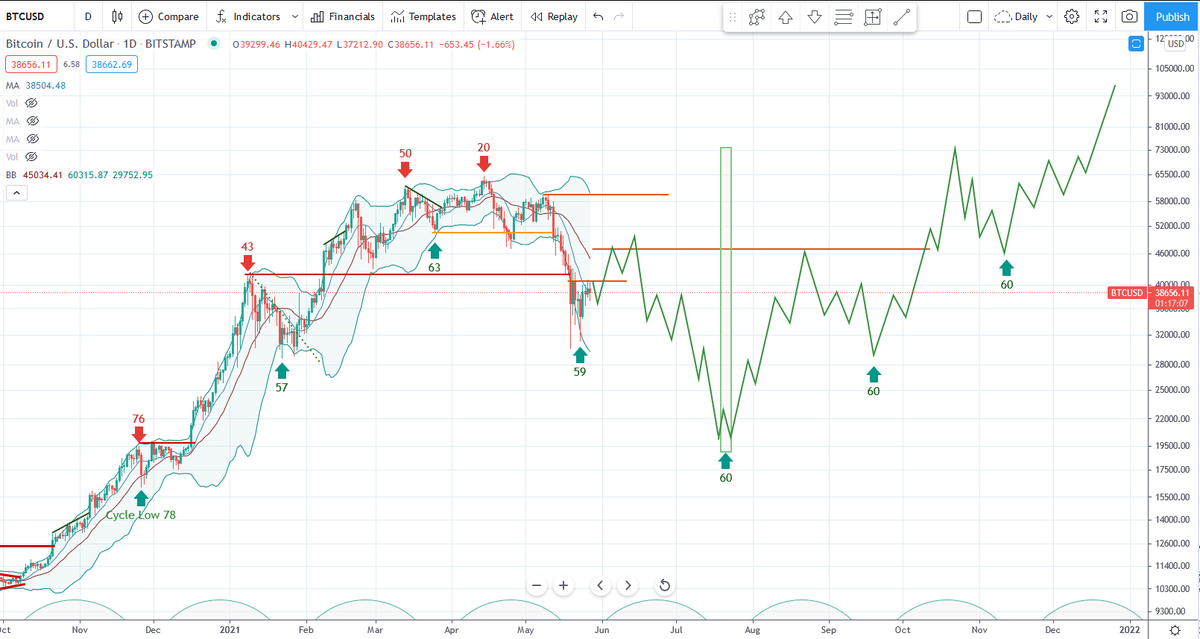
Task: Select the BTCUSD price label on the scale
Action: point(1126,292)
